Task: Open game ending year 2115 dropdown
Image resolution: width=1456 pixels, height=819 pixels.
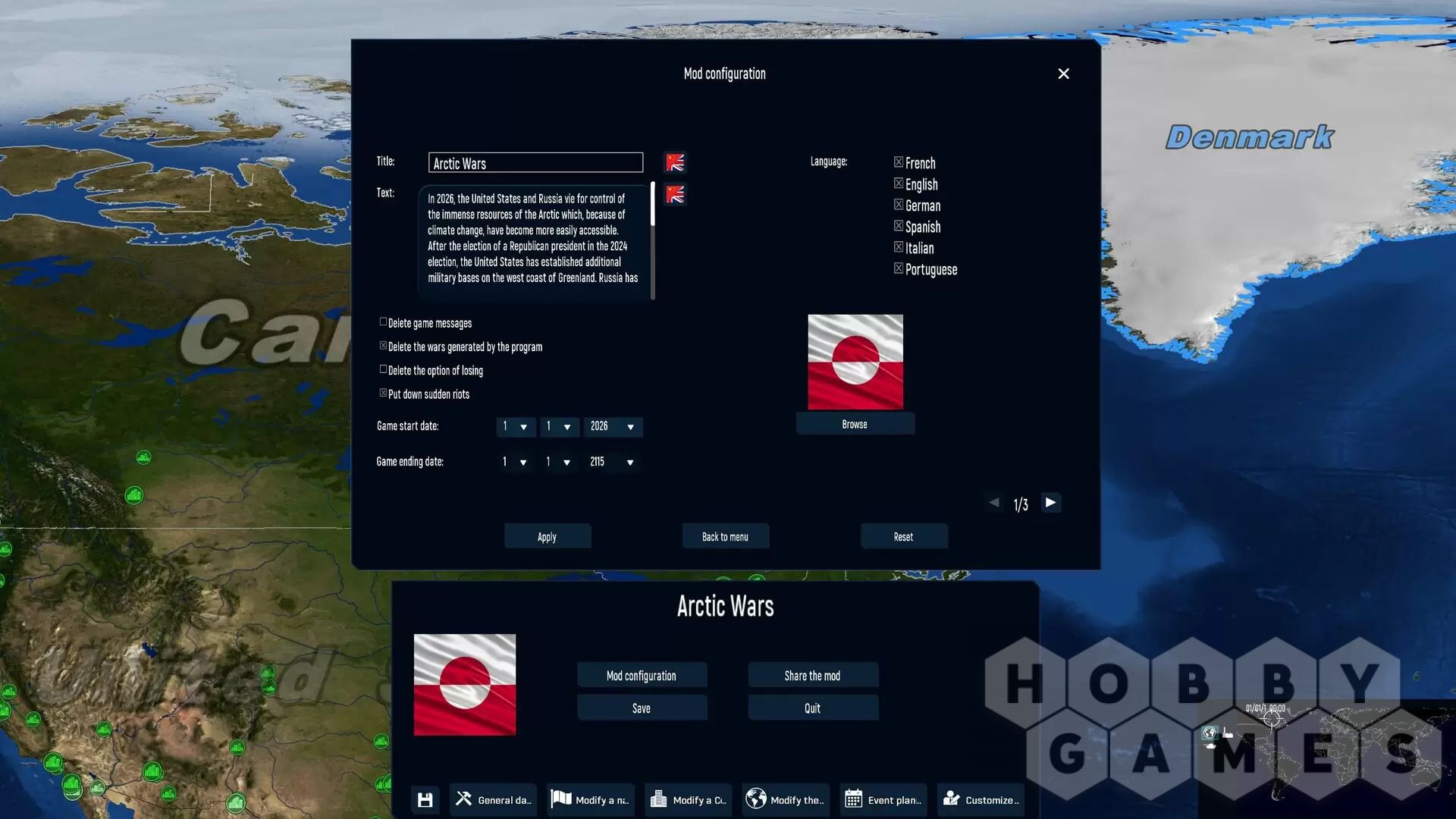Action: [x=613, y=462]
